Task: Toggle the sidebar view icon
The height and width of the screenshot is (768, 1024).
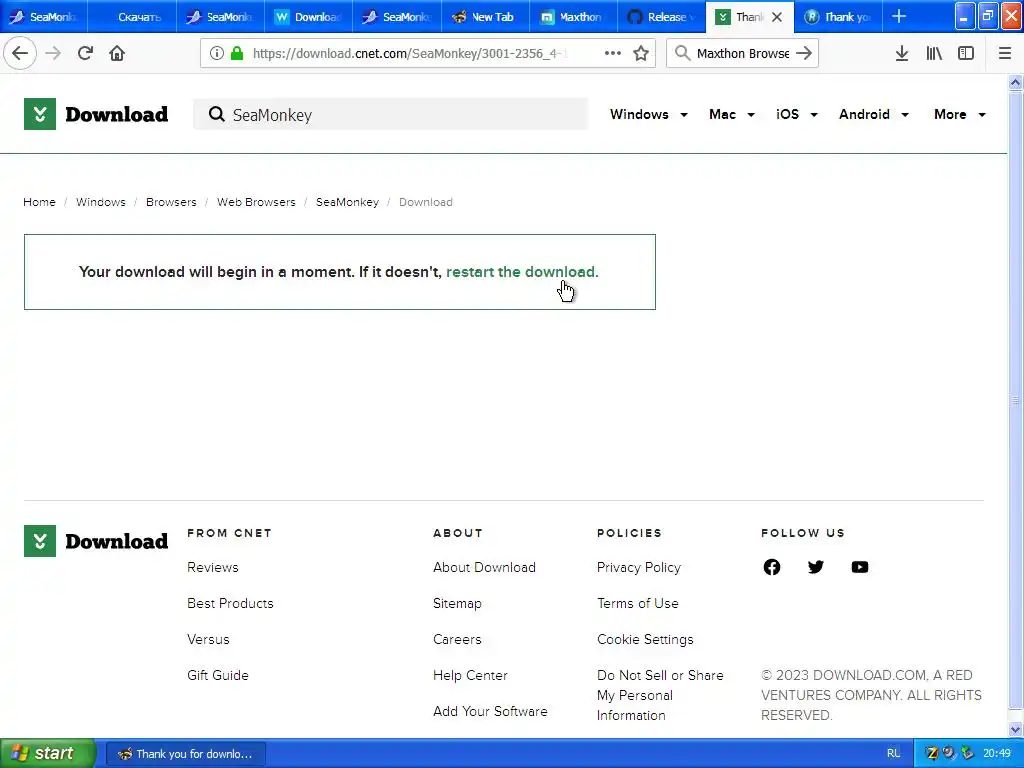Action: pos(966,54)
